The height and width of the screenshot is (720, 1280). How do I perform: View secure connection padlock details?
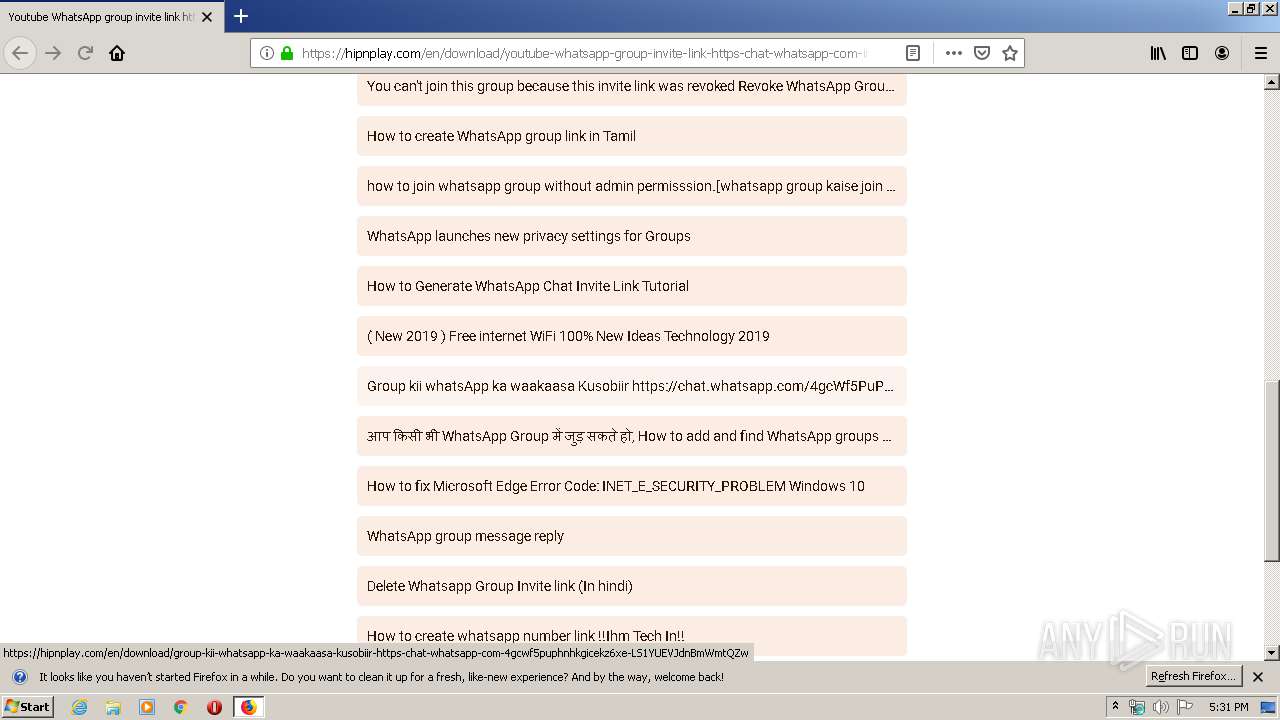point(287,53)
